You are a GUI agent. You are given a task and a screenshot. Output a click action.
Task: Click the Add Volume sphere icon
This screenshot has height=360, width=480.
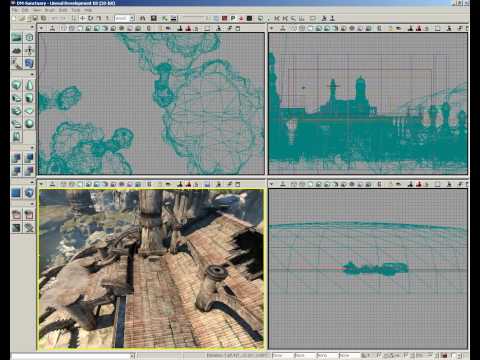pyautogui.click(x=29, y=193)
